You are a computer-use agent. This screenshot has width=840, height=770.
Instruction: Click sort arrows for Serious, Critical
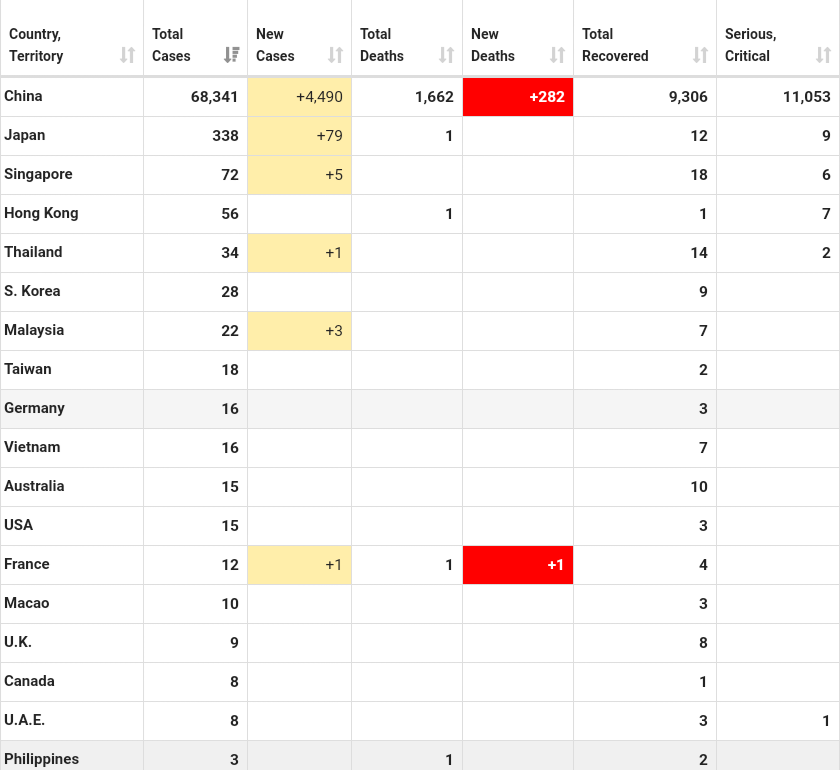click(823, 55)
